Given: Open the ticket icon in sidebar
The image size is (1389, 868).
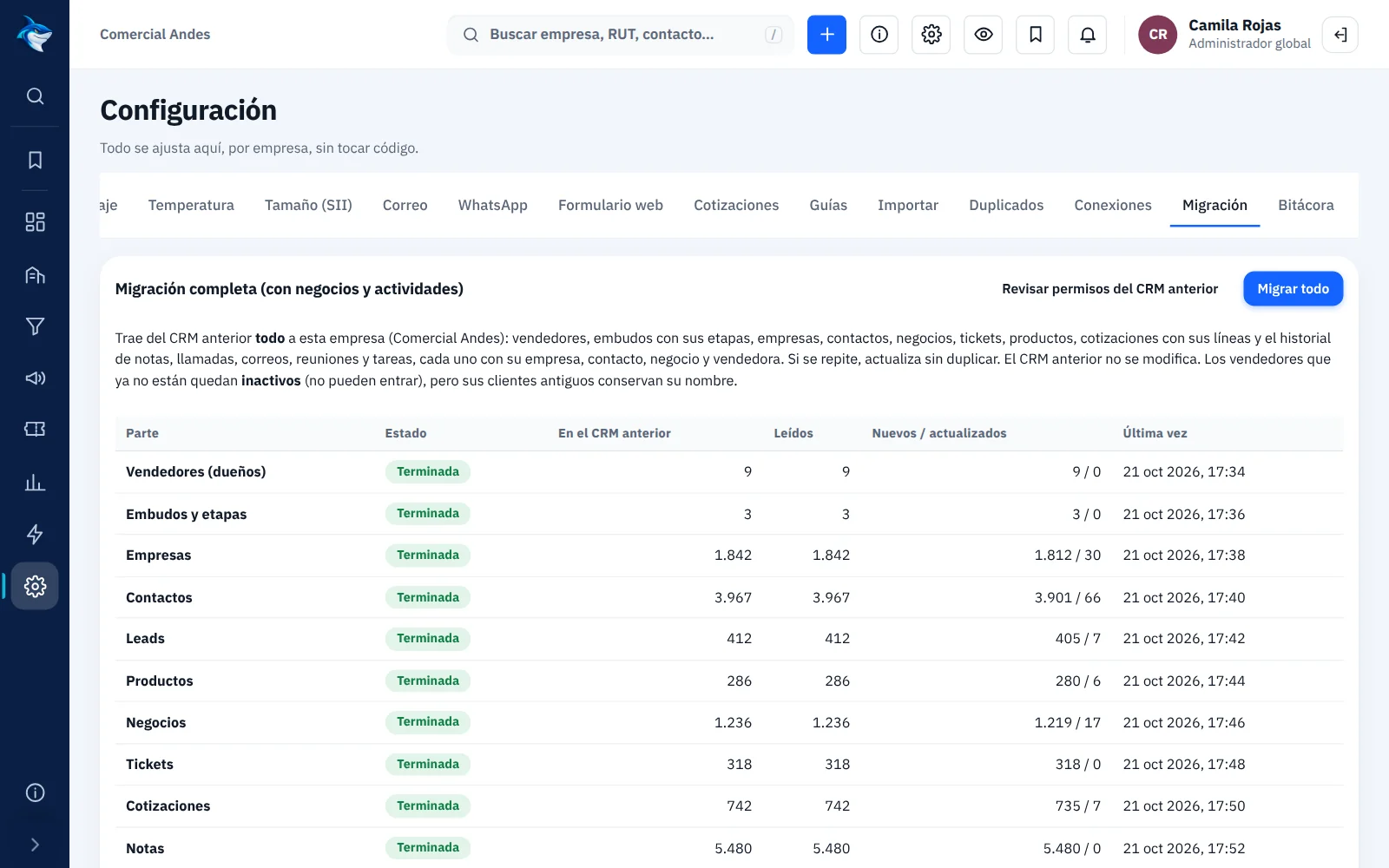Looking at the screenshot, I should click(x=35, y=429).
